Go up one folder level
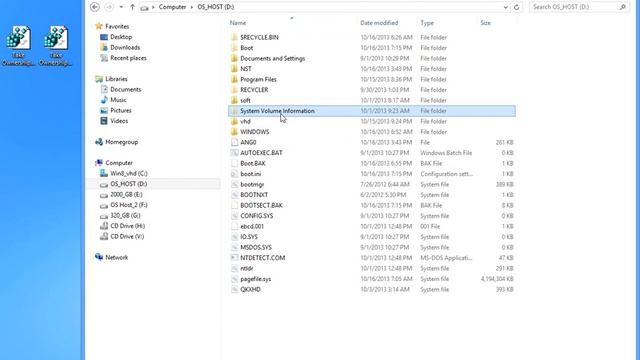 click(132, 7)
